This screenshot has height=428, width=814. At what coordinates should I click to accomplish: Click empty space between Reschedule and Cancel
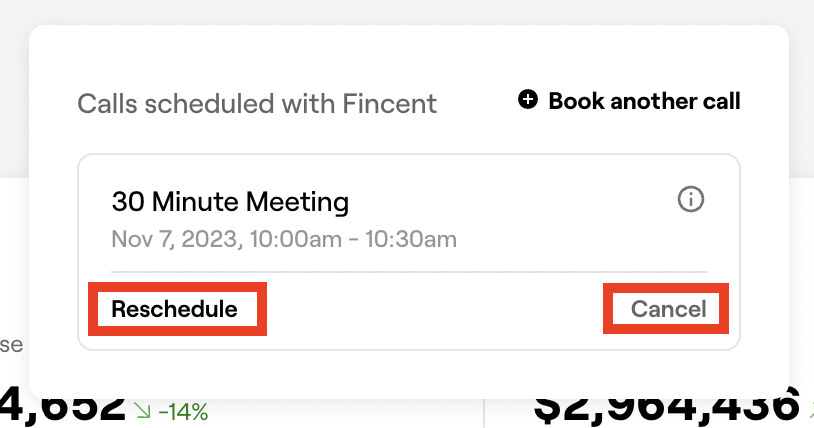[x=435, y=309]
